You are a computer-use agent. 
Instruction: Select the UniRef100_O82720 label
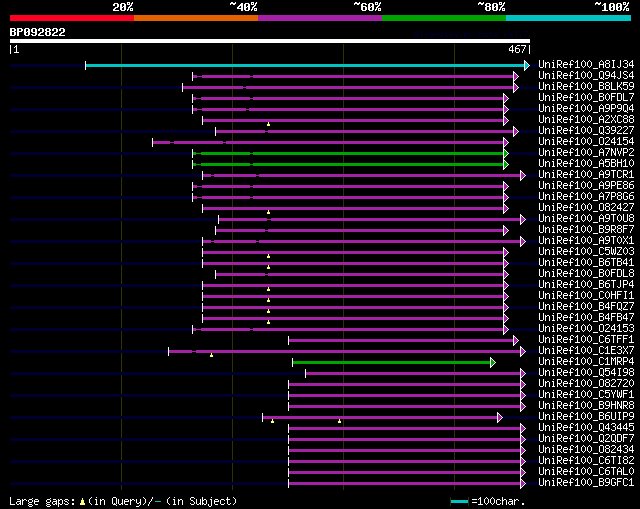pos(586,384)
